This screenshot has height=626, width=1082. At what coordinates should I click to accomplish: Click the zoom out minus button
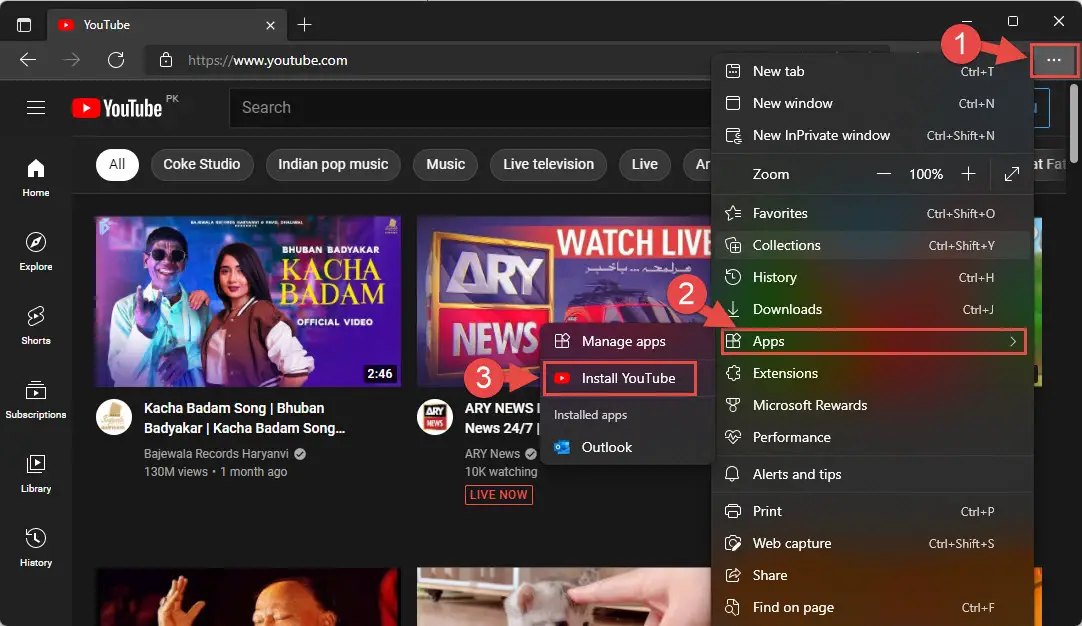(x=883, y=174)
